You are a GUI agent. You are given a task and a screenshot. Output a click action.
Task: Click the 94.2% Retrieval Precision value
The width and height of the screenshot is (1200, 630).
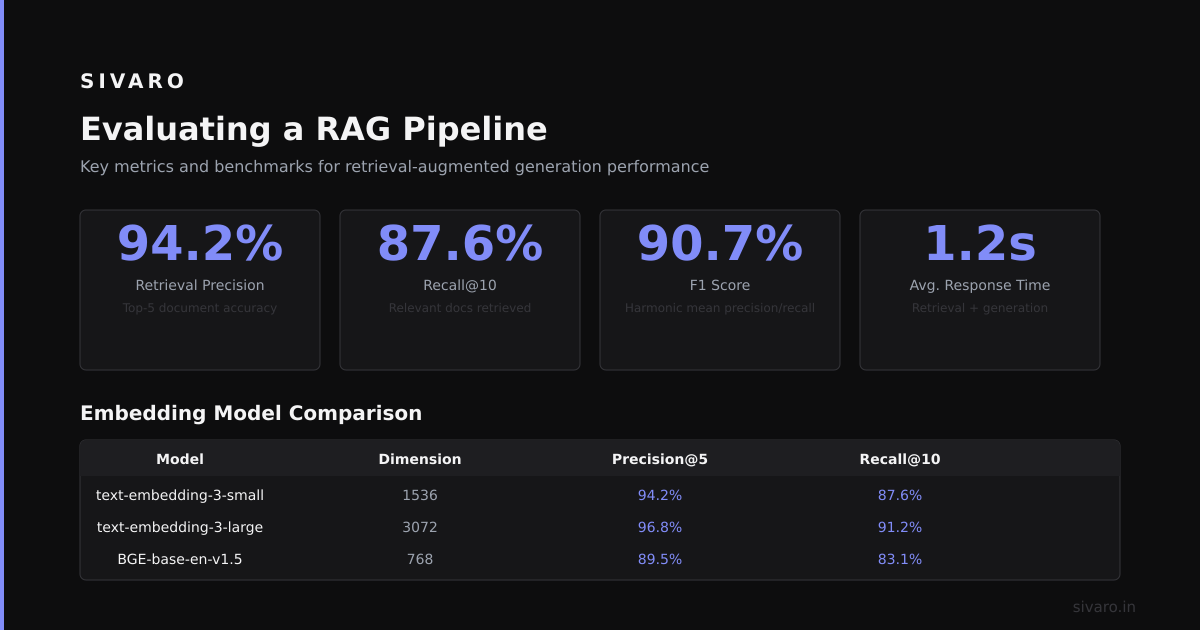(200, 243)
